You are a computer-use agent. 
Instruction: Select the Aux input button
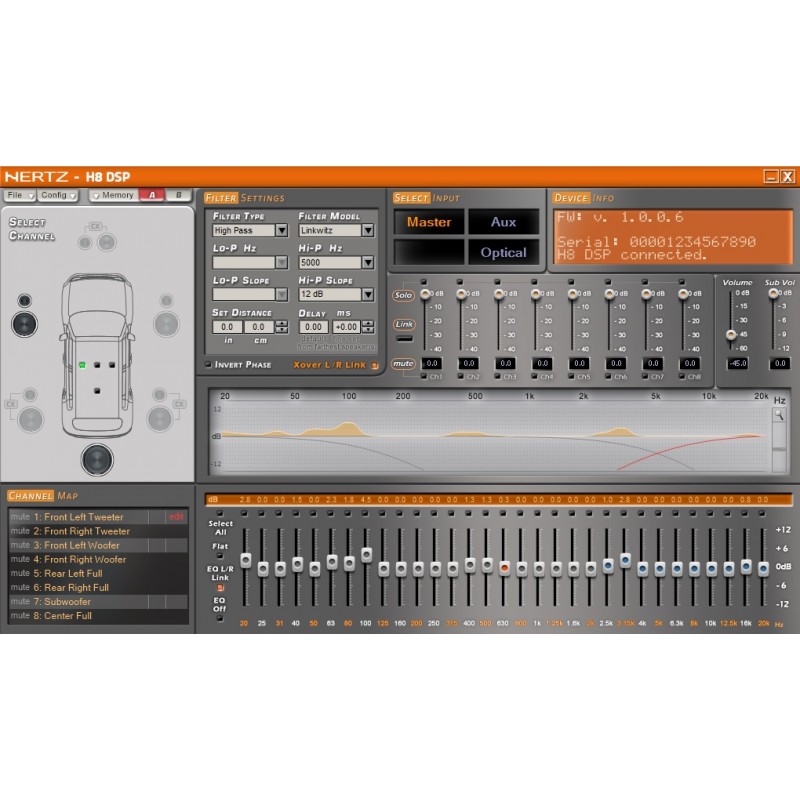click(503, 222)
